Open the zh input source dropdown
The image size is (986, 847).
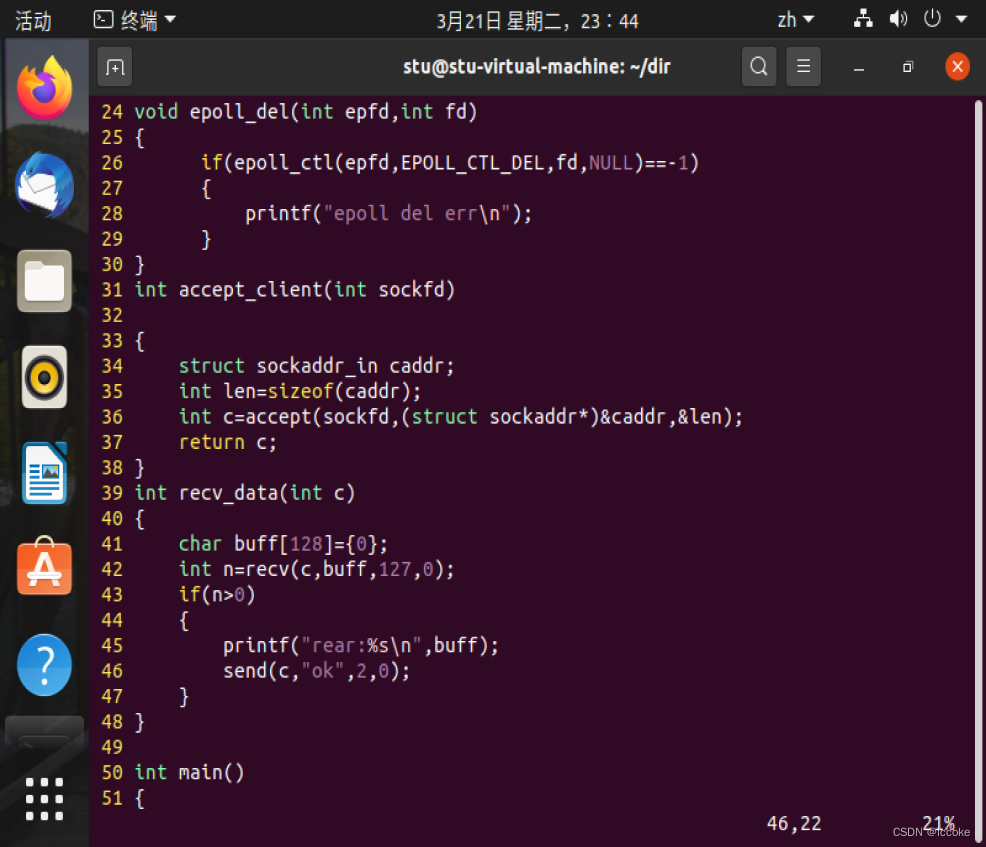pos(795,20)
